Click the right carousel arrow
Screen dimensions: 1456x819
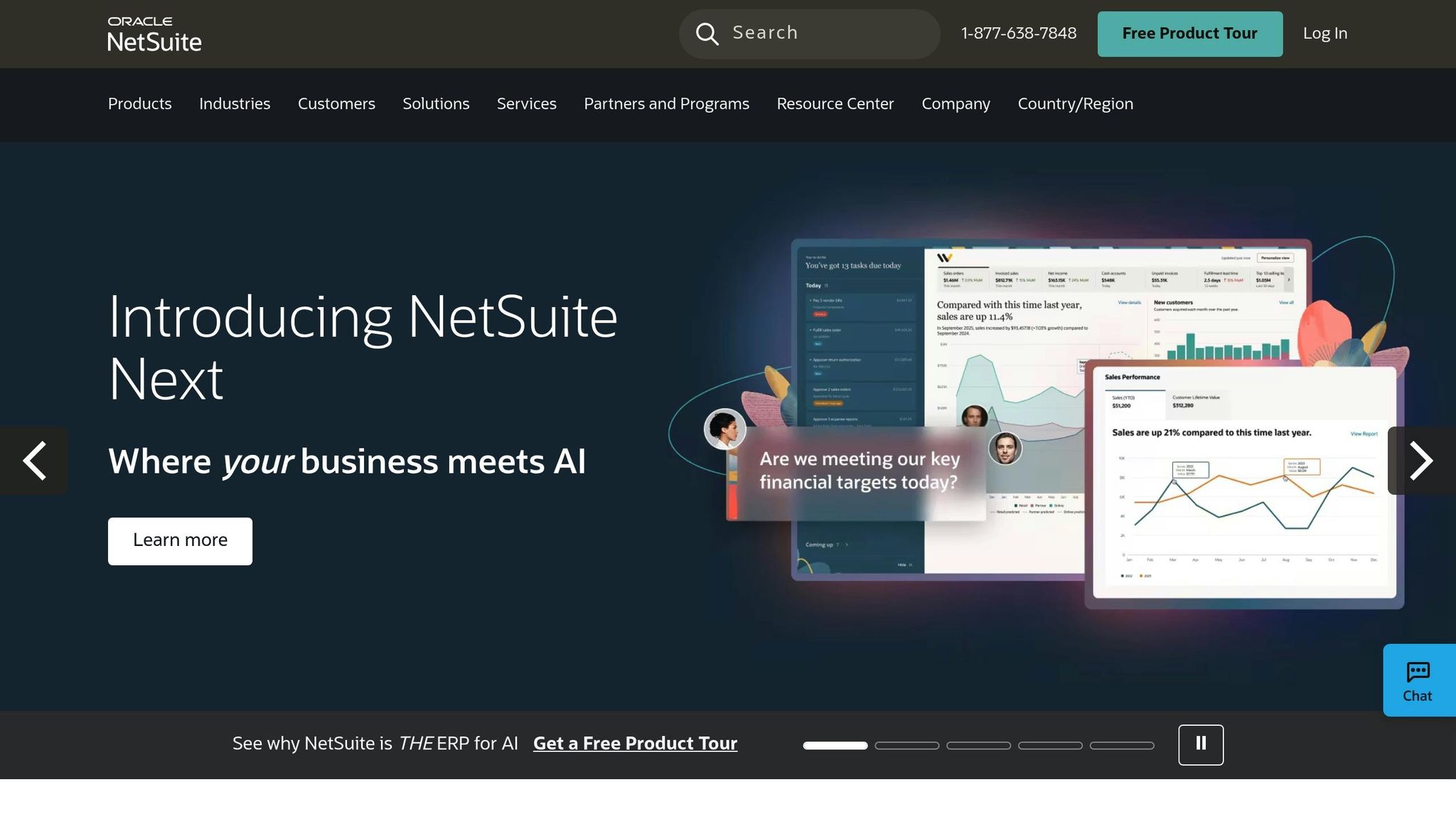pos(1422,461)
